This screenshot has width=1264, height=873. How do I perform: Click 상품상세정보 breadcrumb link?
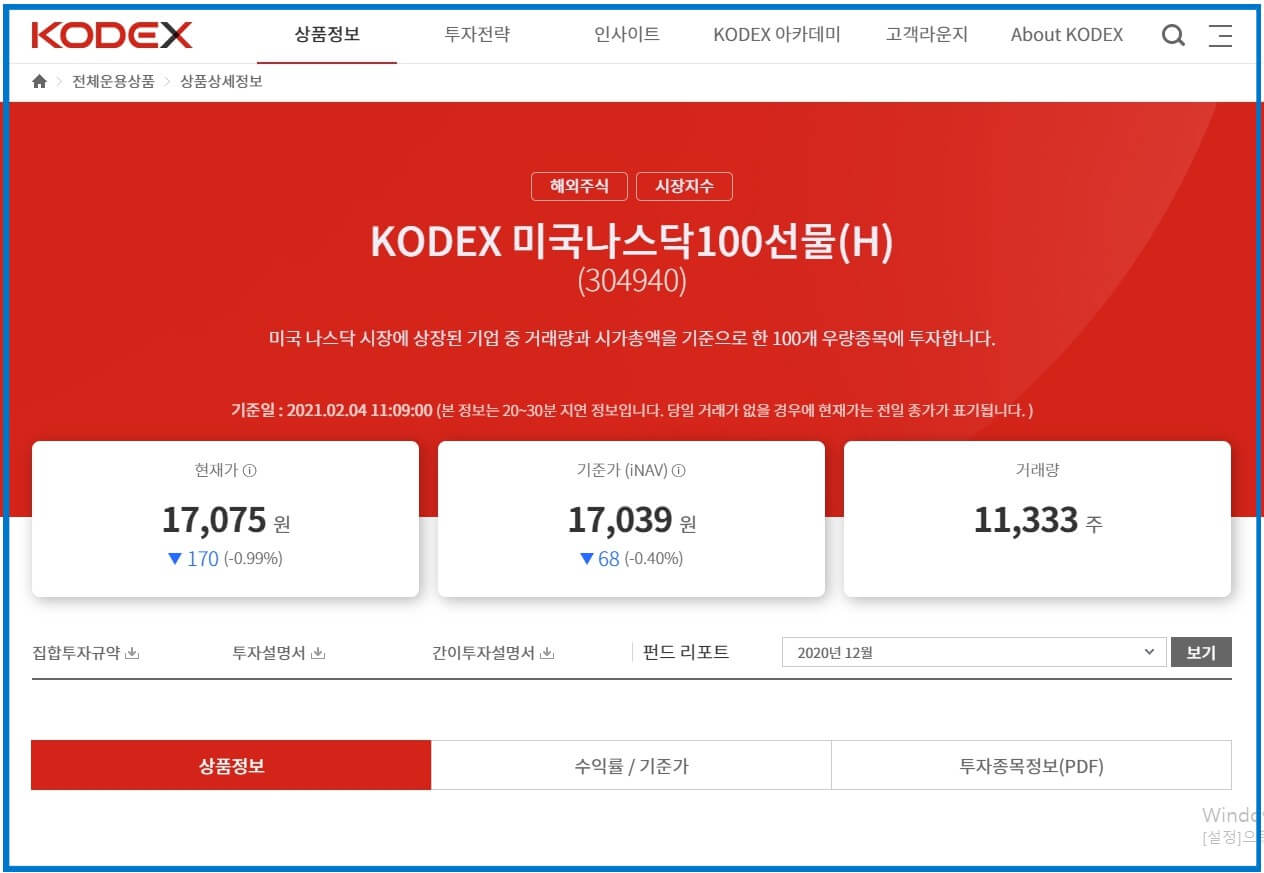(x=221, y=82)
